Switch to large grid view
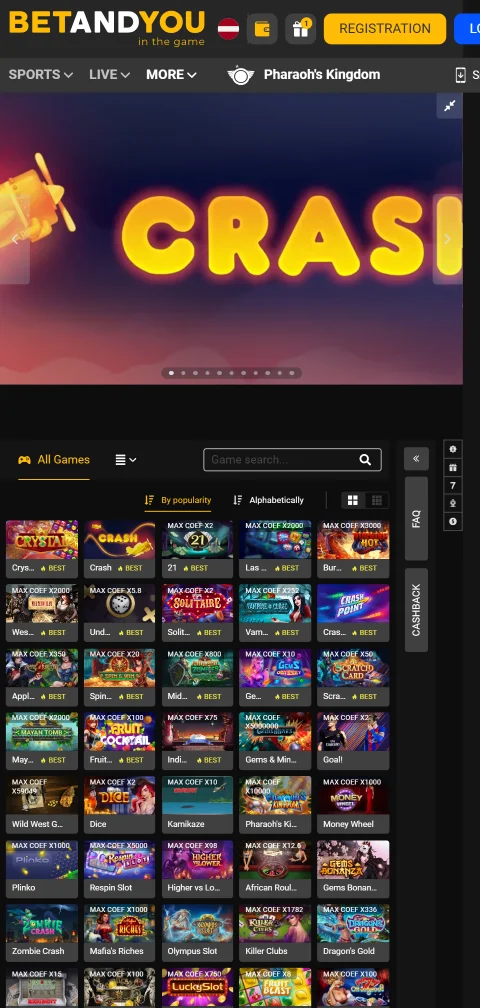Image resolution: width=480 pixels, height=1008 pixels. (x=353, y=500)
